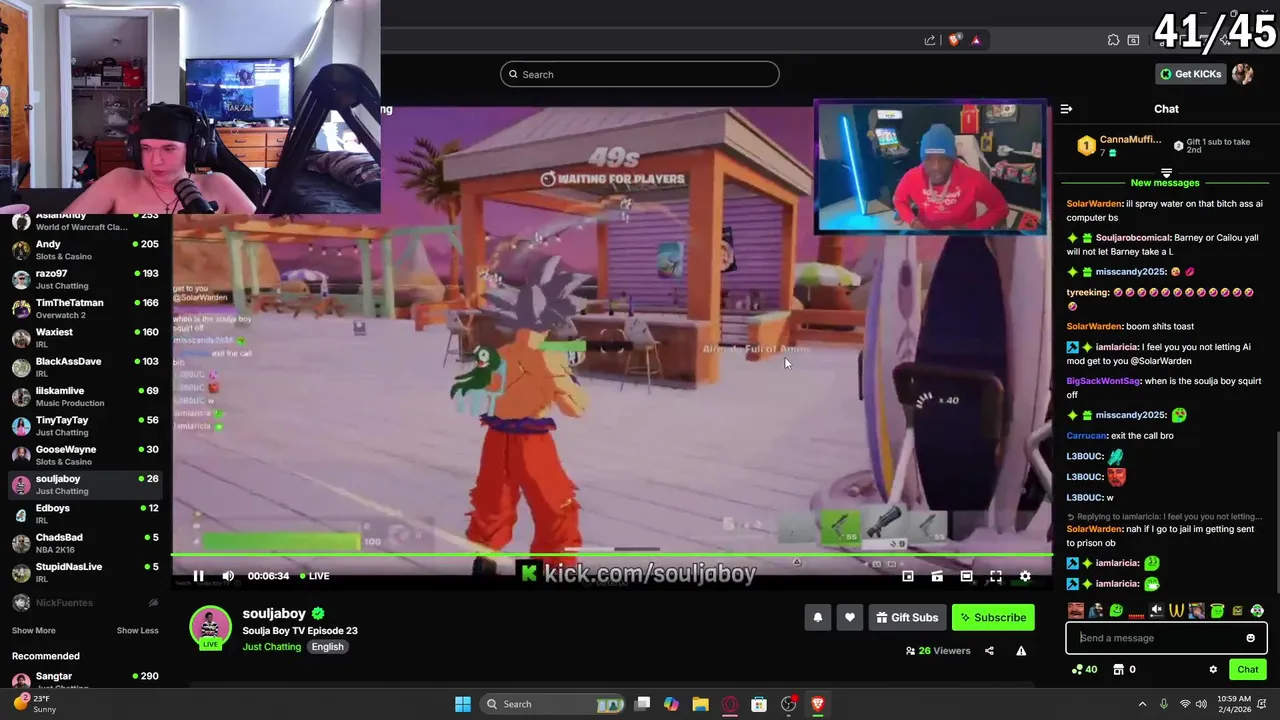This screenshot has height=720, width=1280.
Task: Open StupidNasLive channel
Action: coord(85,572)
